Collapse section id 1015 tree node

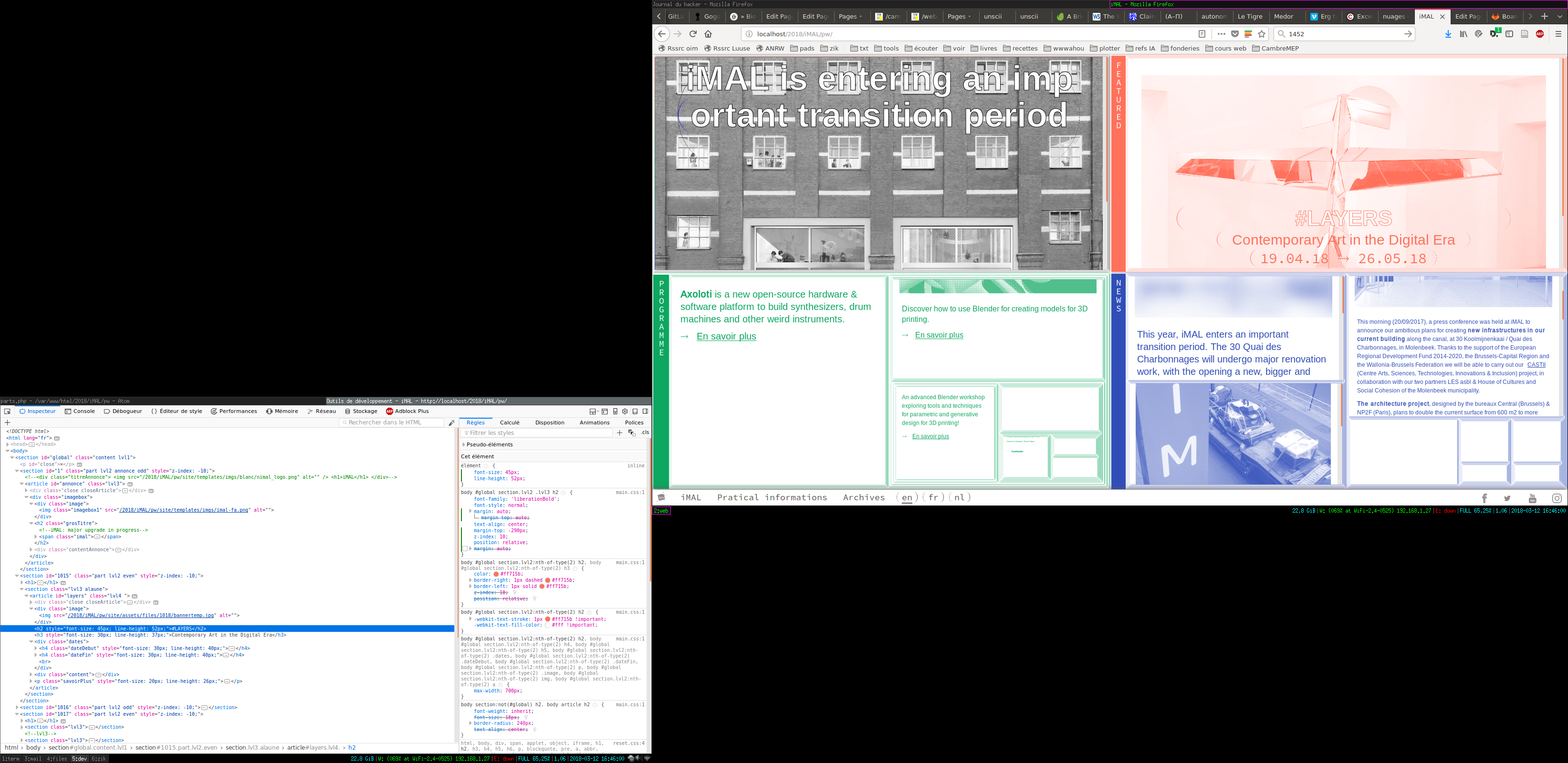(18, 576)
